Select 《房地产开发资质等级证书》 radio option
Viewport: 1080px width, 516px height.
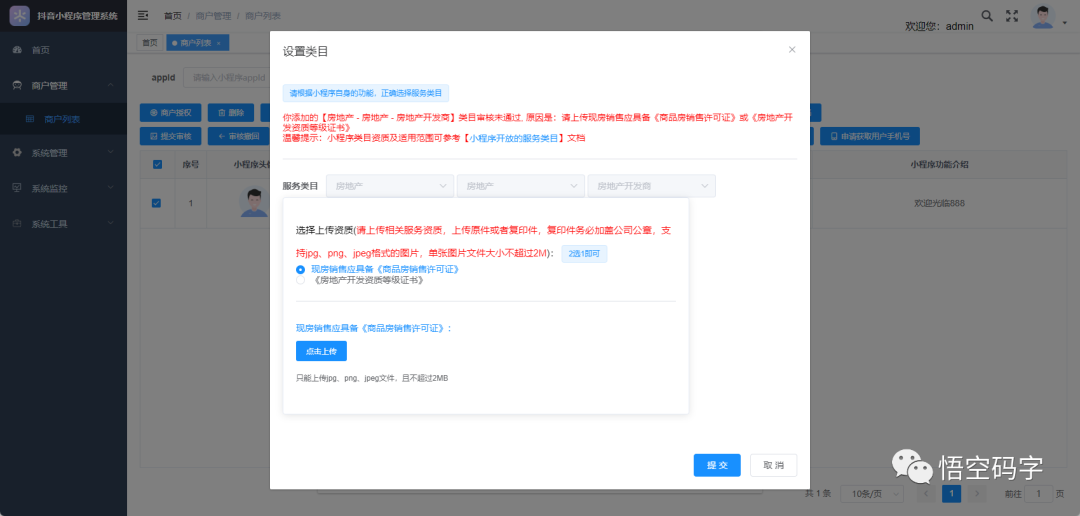click(300, 280)
